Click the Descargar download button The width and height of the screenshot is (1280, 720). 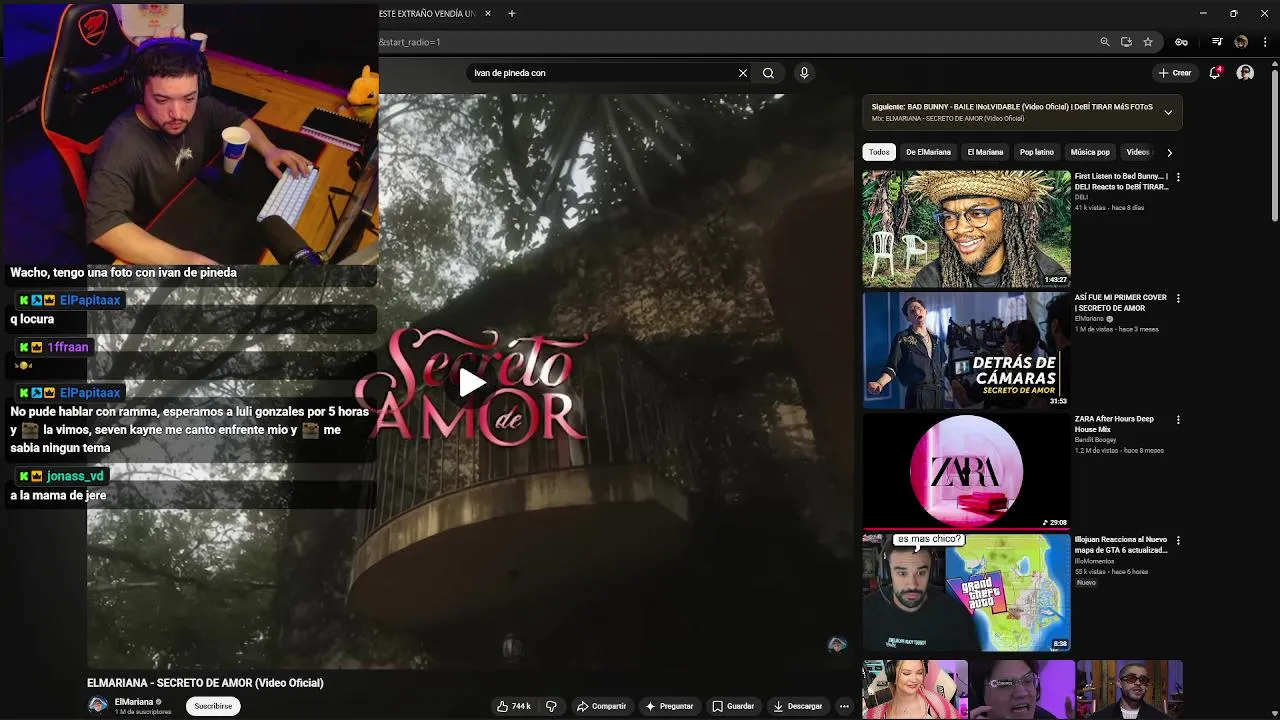[x=798, y=706]
